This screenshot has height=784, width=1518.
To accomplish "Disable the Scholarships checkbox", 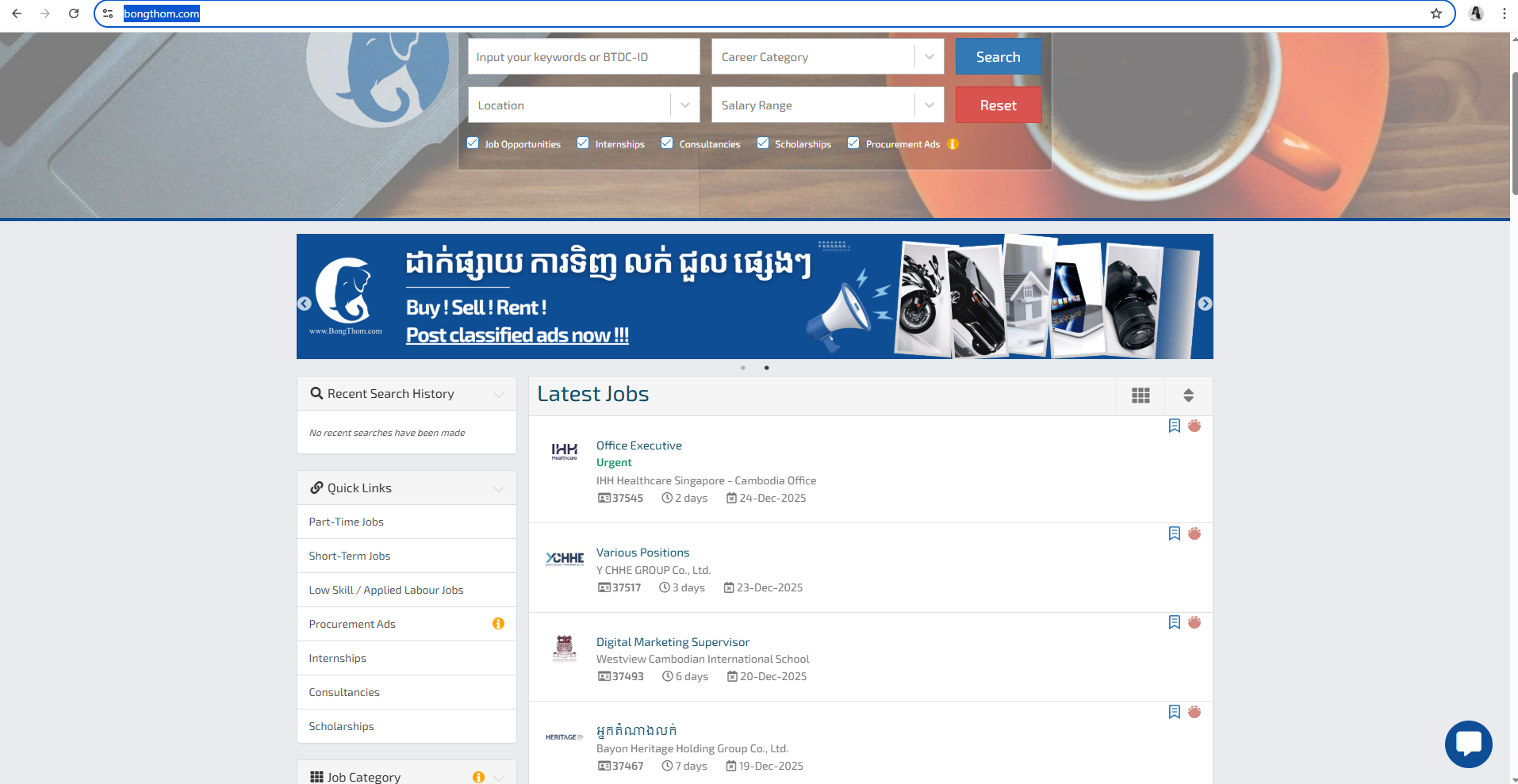I will [x=763, y=143].
